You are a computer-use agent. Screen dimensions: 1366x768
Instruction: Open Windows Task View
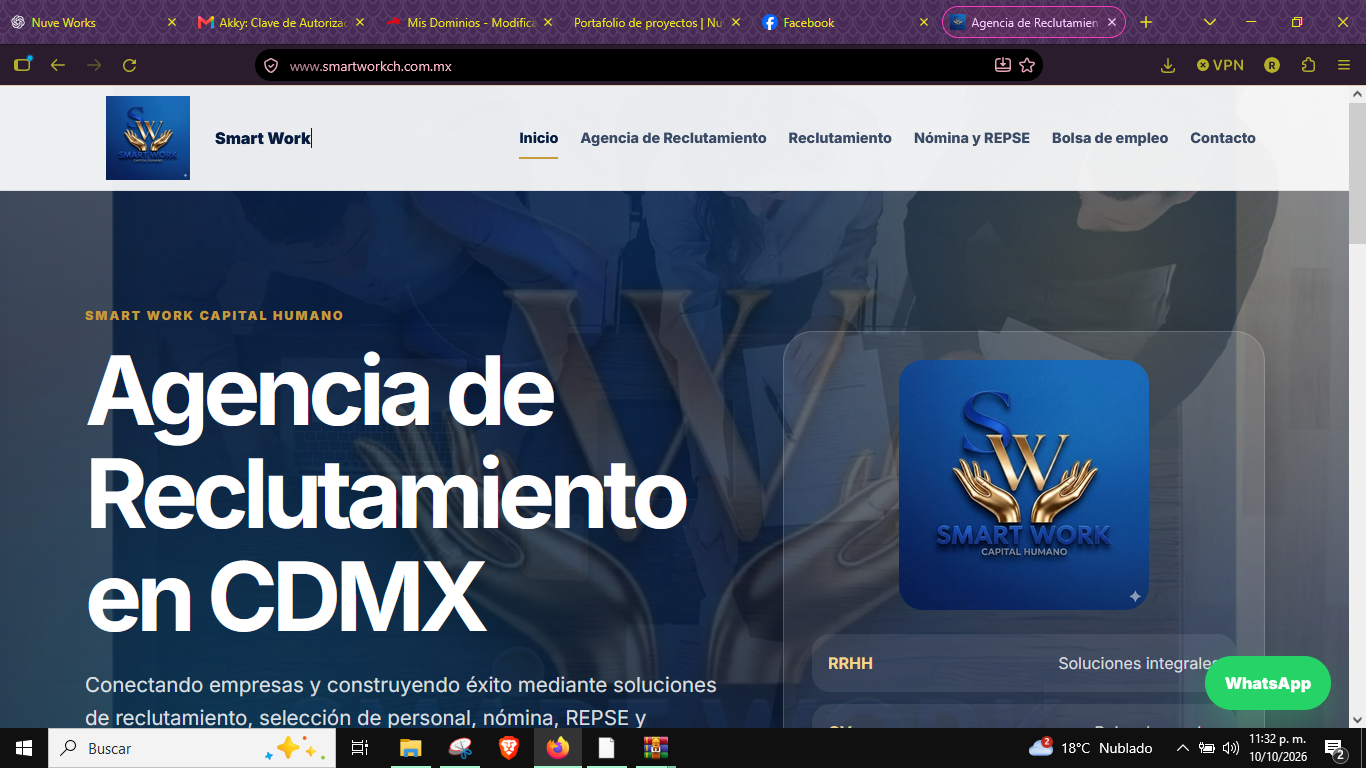pyautogui.click(x=360, y=748)
